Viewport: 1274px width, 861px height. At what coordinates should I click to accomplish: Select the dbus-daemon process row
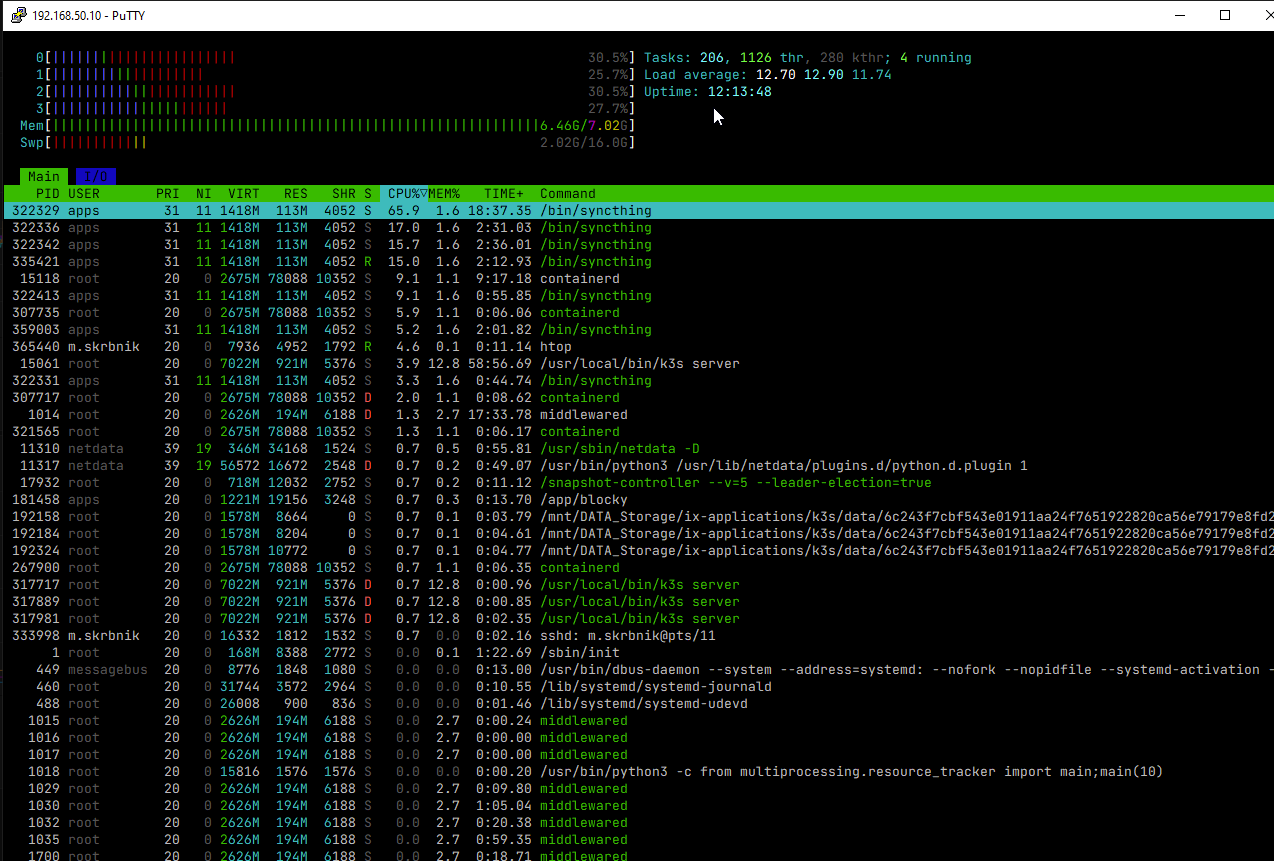639,670
